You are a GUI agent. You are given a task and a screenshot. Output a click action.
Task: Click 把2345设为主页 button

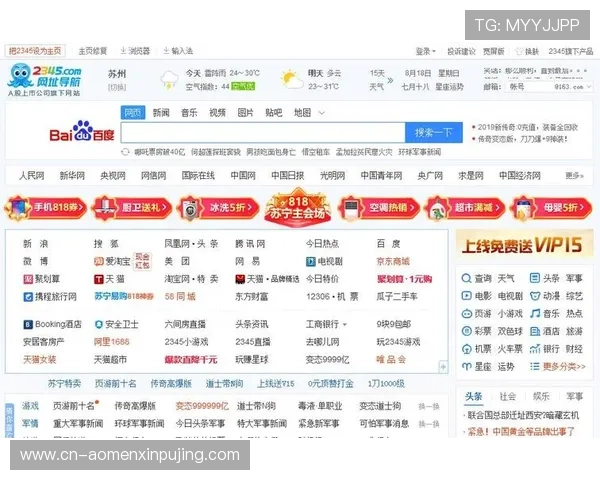click(x=35, y=51)
